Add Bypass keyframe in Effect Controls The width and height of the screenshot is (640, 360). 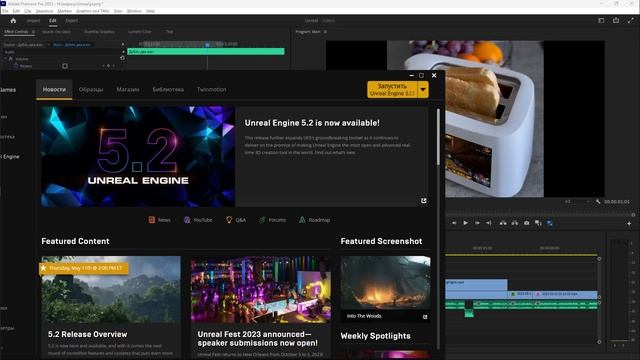tap(108, 66)
